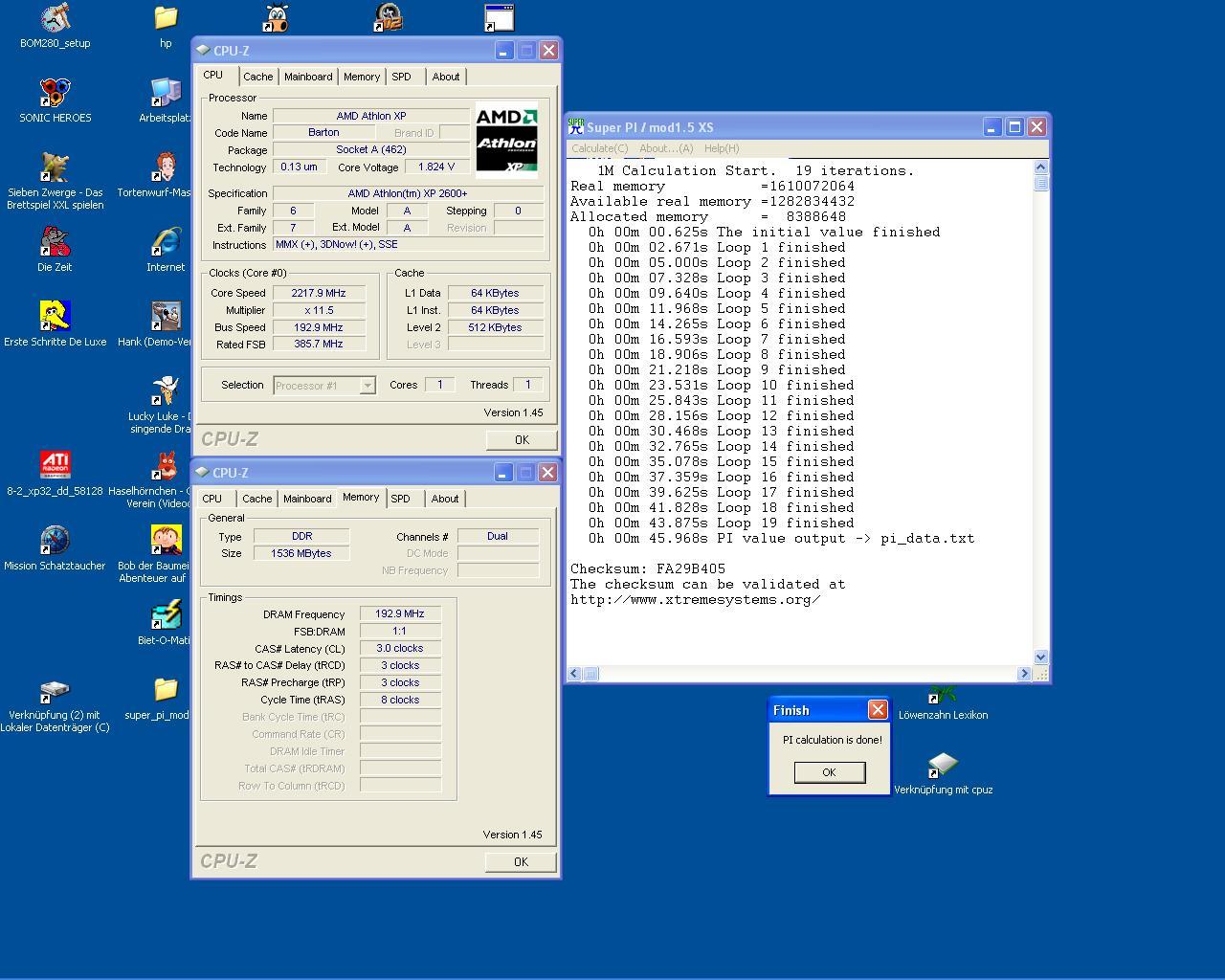Click the Code Name field Barton
The height and width of the screenshot is (980, 1225).
(x=323, y=132)
